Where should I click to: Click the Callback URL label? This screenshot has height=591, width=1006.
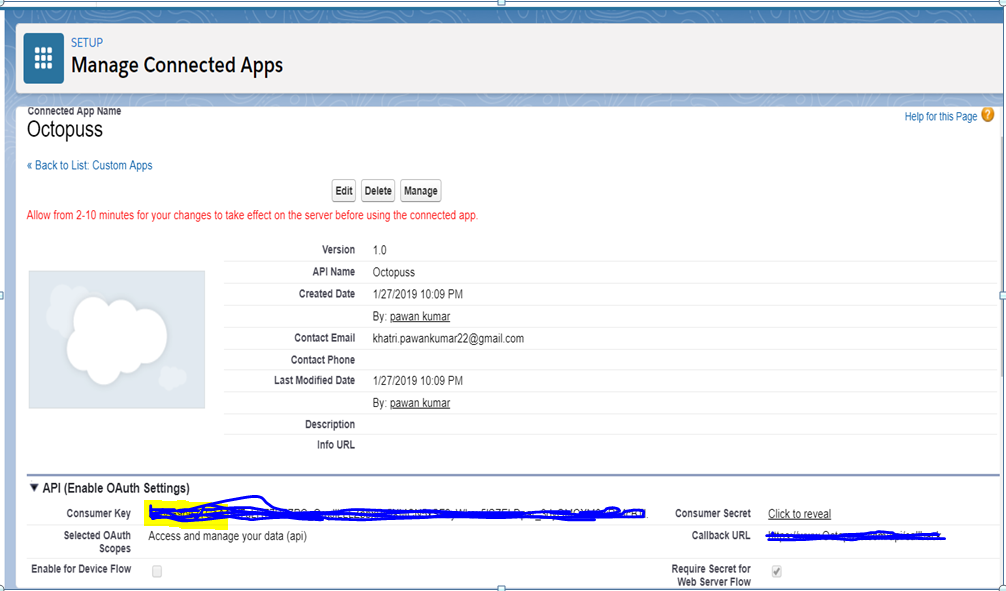point(720,535)
